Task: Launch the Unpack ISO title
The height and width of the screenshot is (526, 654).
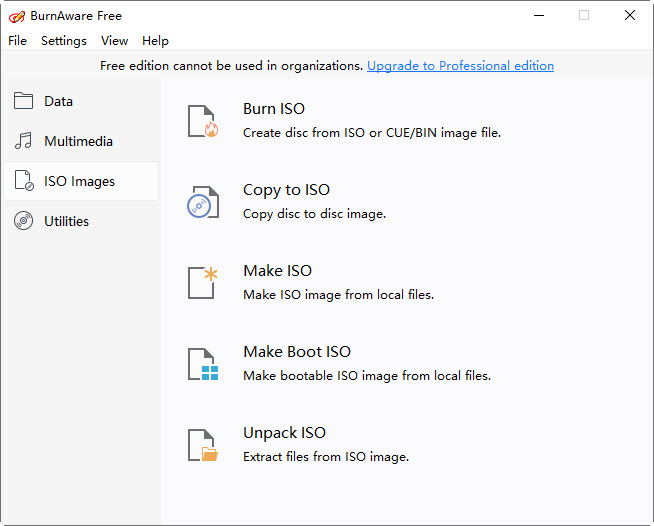Action: coord(284,433)
